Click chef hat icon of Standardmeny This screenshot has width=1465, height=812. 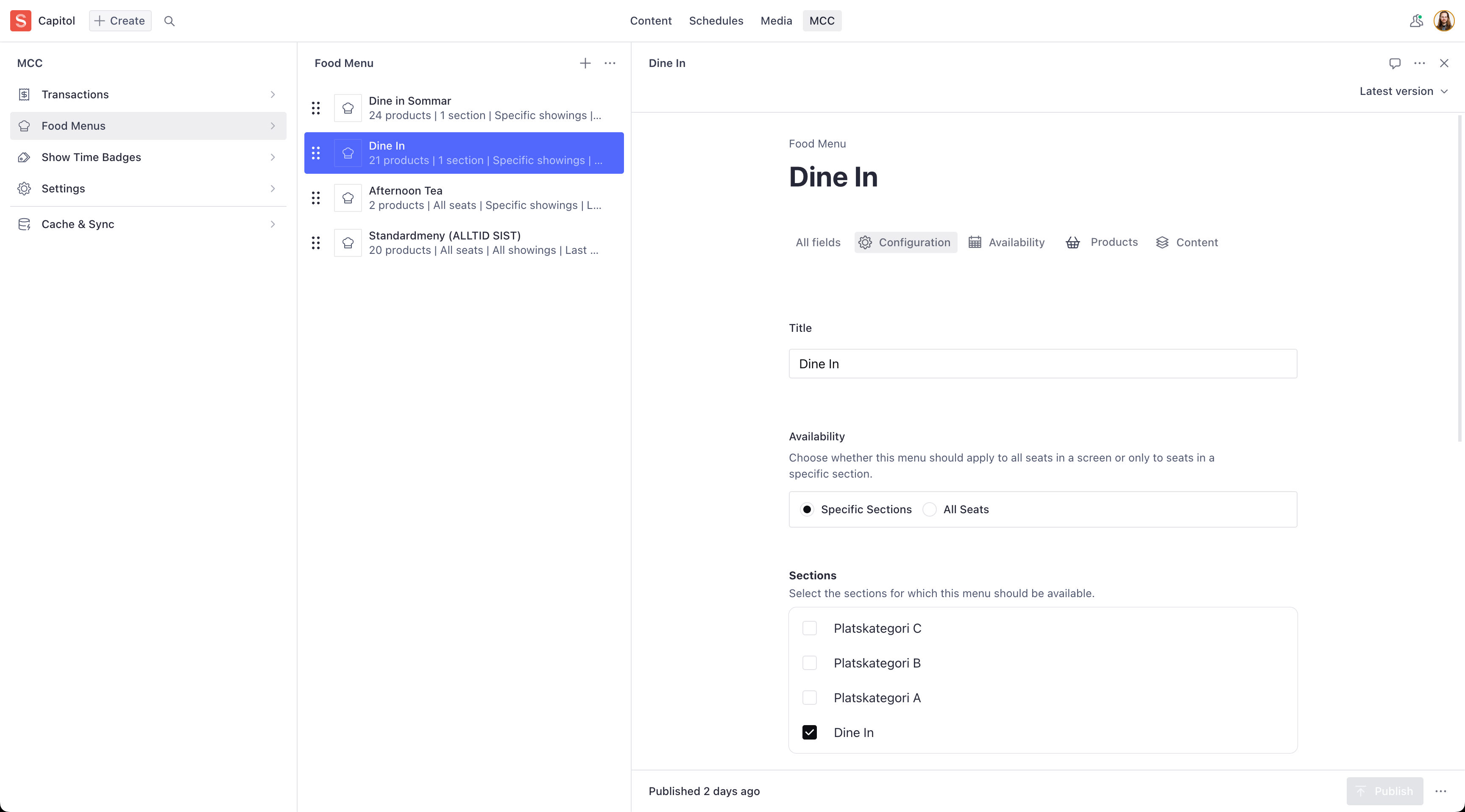tap(348, 243)
